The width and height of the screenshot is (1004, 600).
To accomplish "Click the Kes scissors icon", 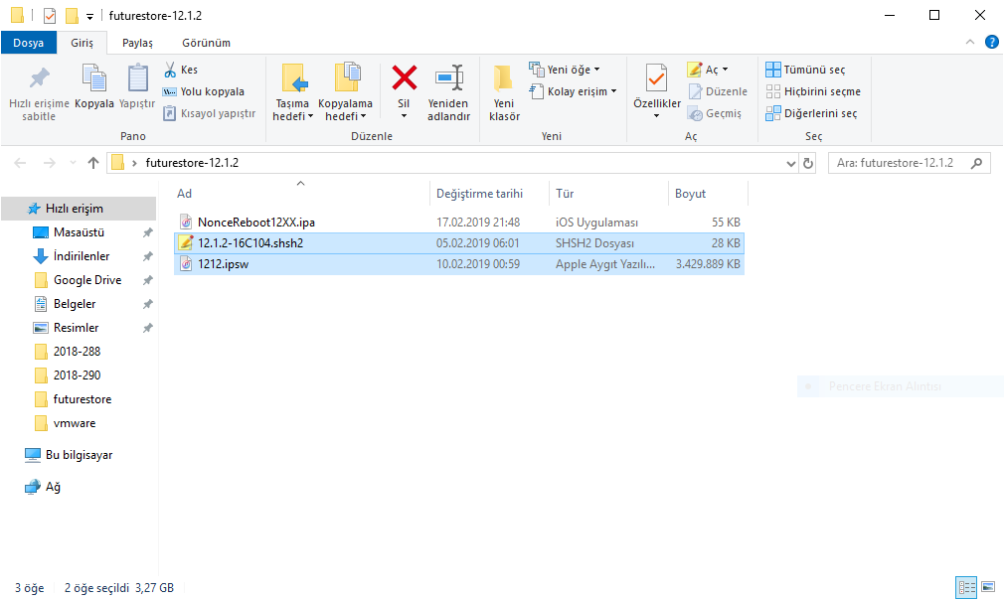I will (170, 70).
